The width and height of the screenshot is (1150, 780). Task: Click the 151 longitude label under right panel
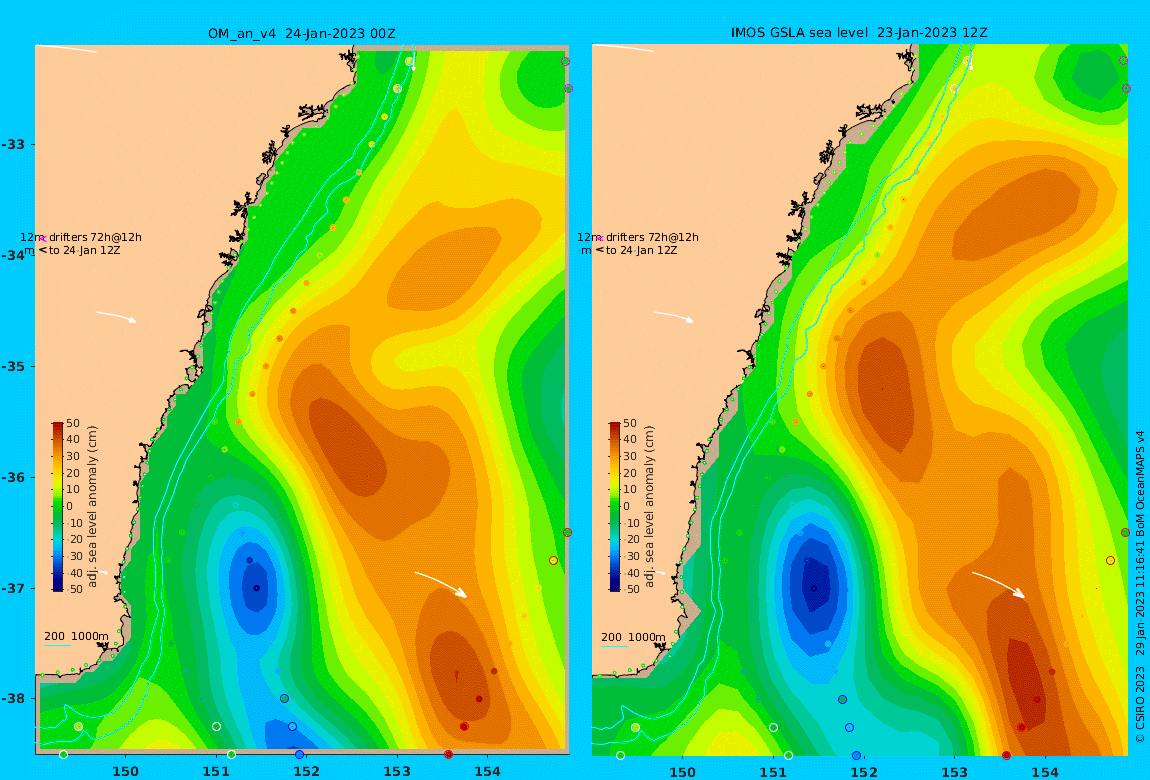tap(773, 772)
